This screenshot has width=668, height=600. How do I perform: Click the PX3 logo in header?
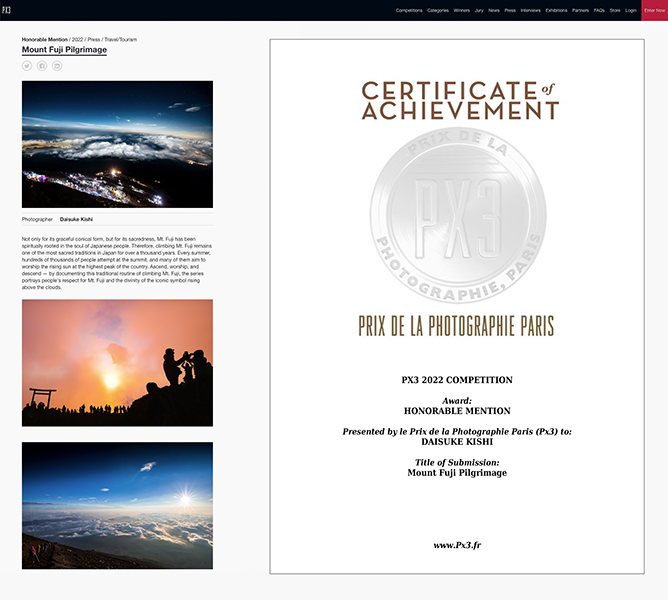coord(7,10)
